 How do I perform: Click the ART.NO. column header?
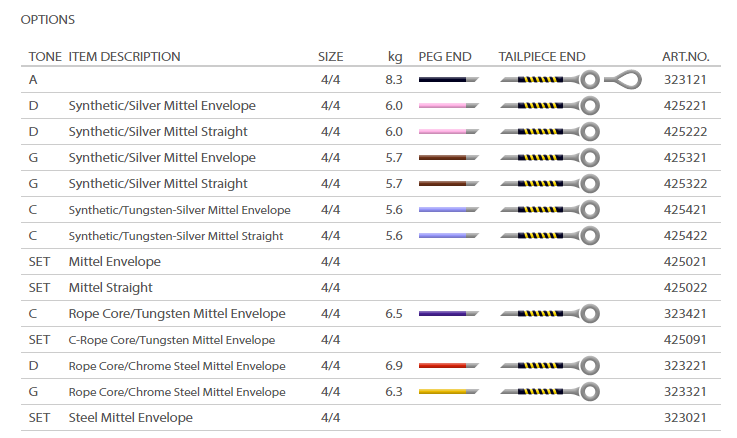(685, 57)
